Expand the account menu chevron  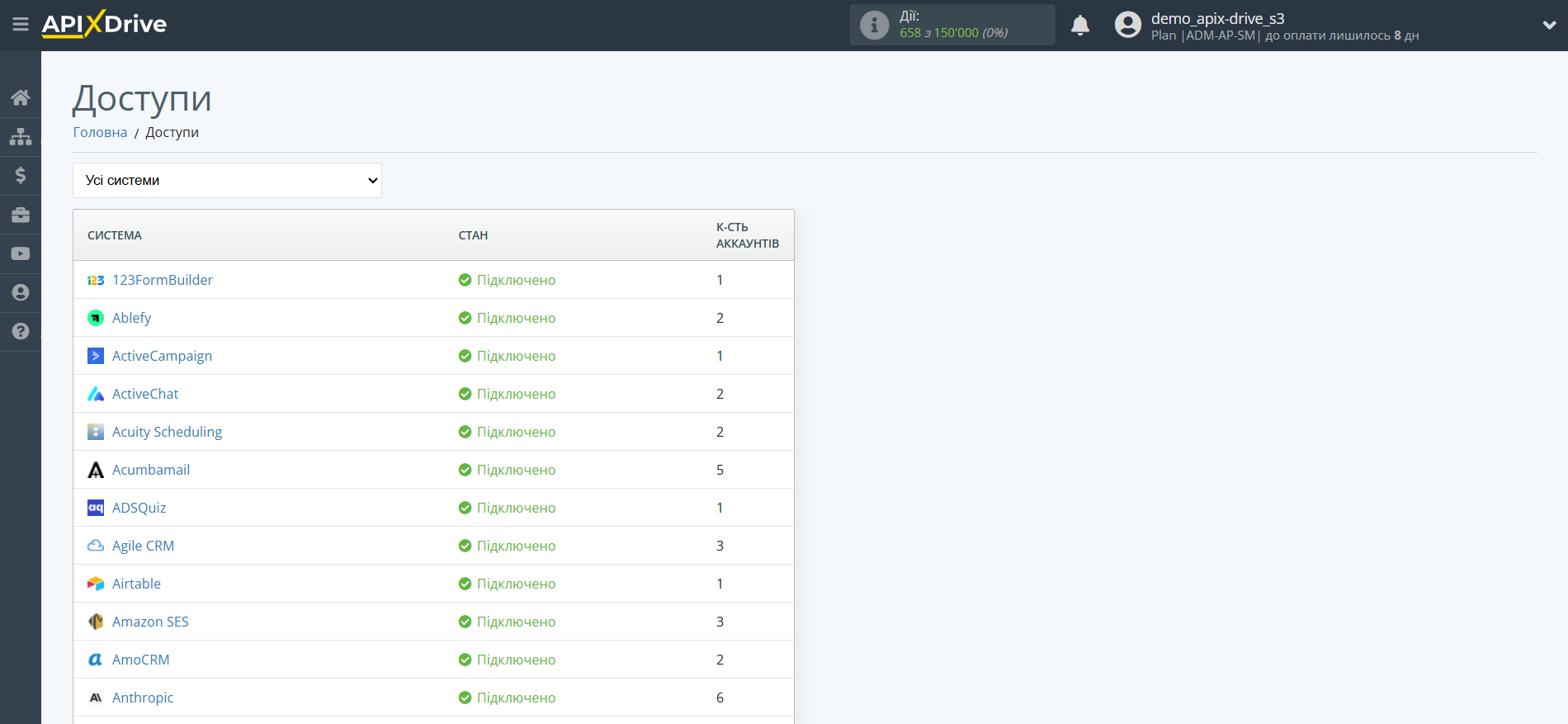[x=1549, y=26]
